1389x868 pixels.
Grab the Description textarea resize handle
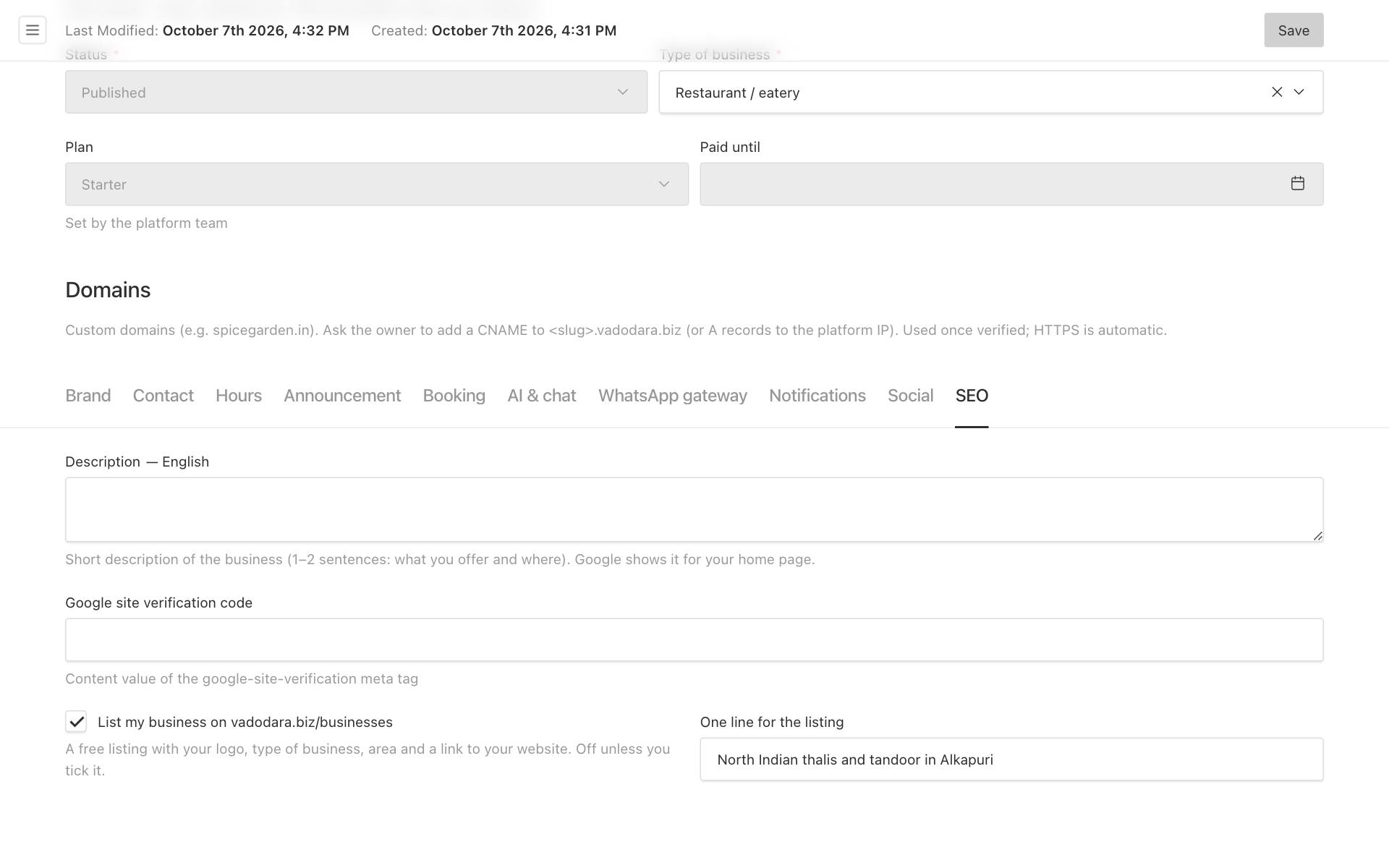1318,536
